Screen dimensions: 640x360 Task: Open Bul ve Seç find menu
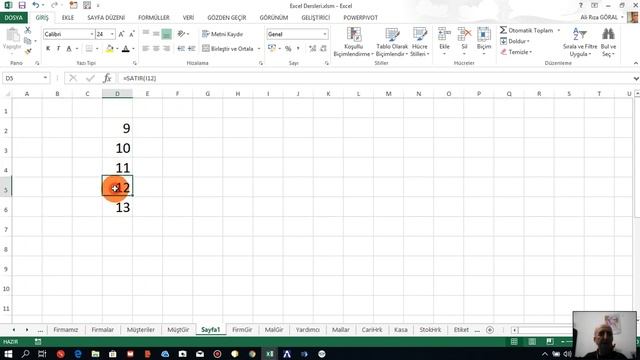608,42
